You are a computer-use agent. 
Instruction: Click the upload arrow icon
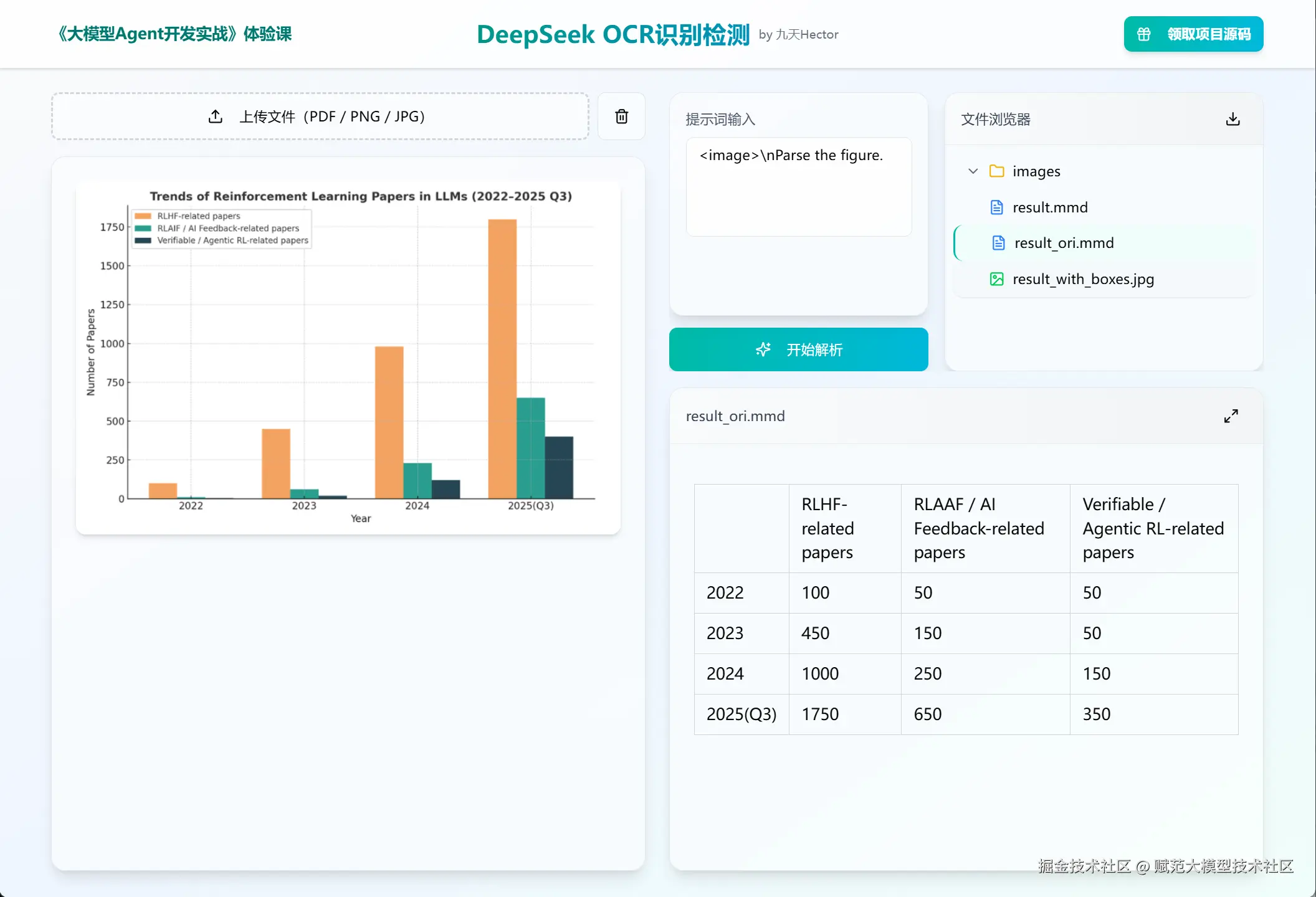pos(216,116)
